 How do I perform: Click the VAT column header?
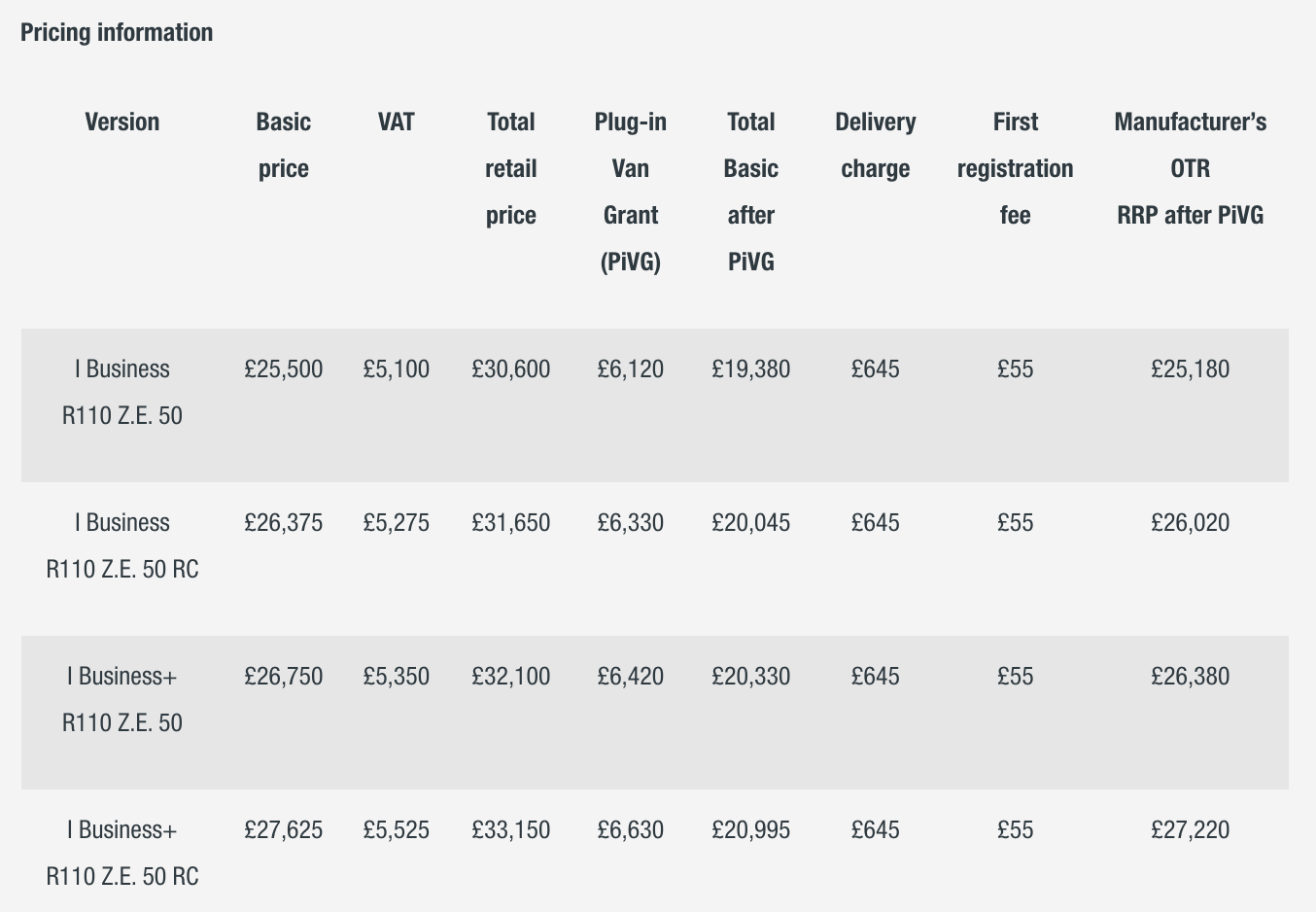click(x=396, y=123)
